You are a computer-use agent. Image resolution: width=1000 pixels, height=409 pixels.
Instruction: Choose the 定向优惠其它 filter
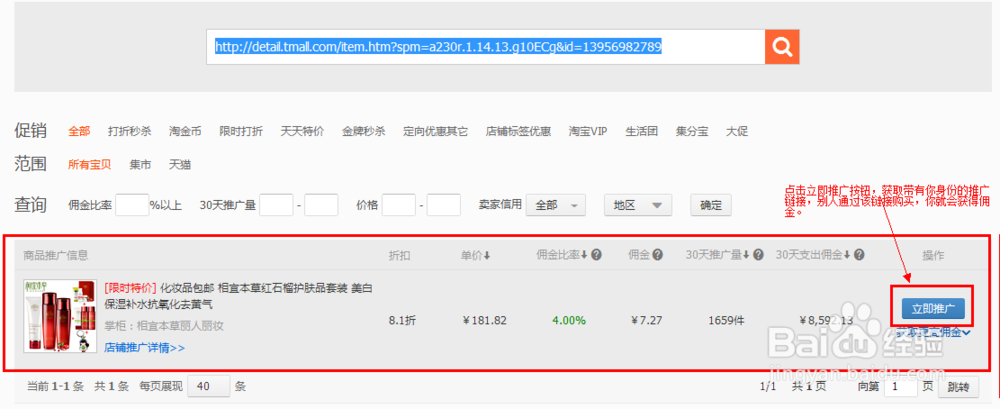tap(436, 131)
